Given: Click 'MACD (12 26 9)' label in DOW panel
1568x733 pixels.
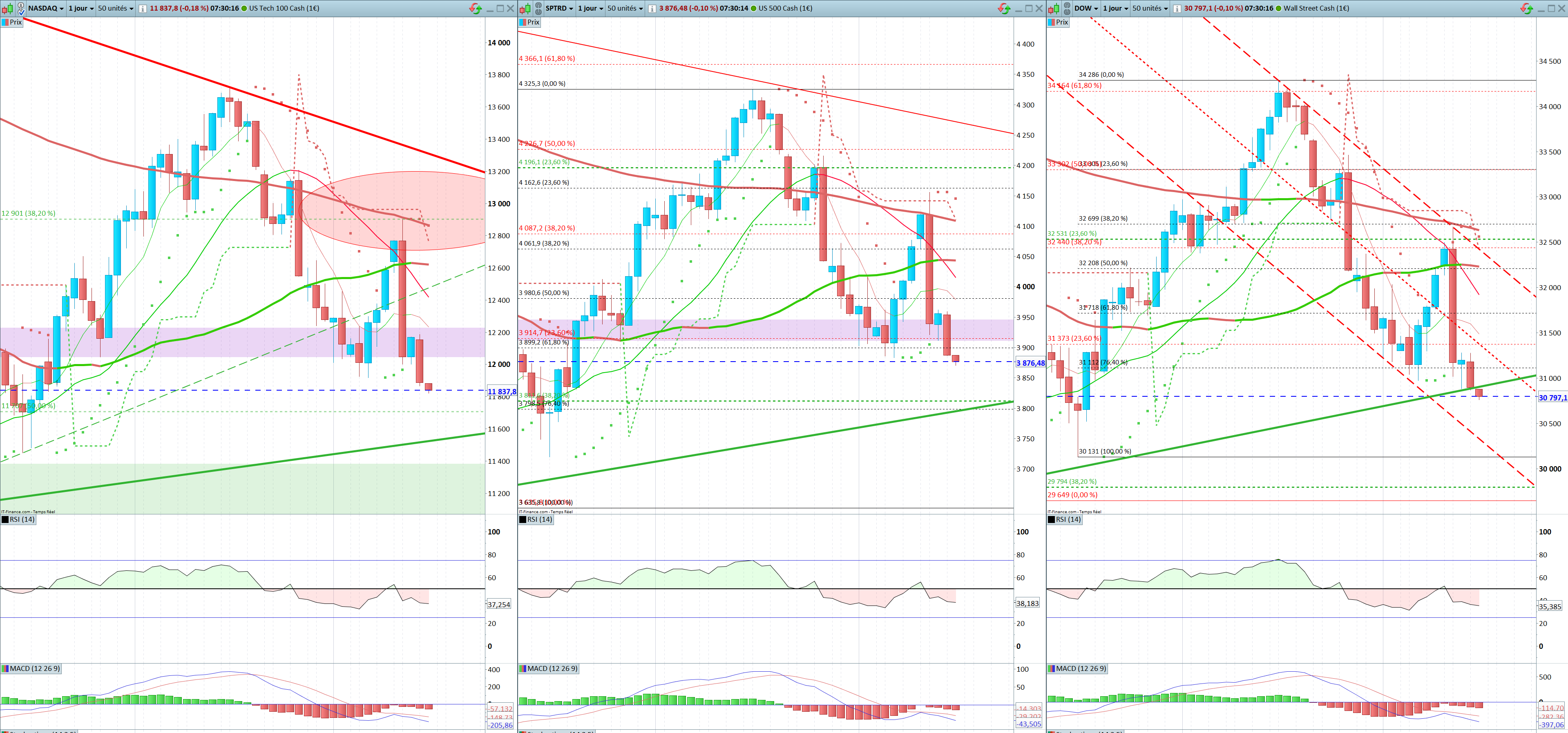Looking at the screenshot, I should point(1081,668).
